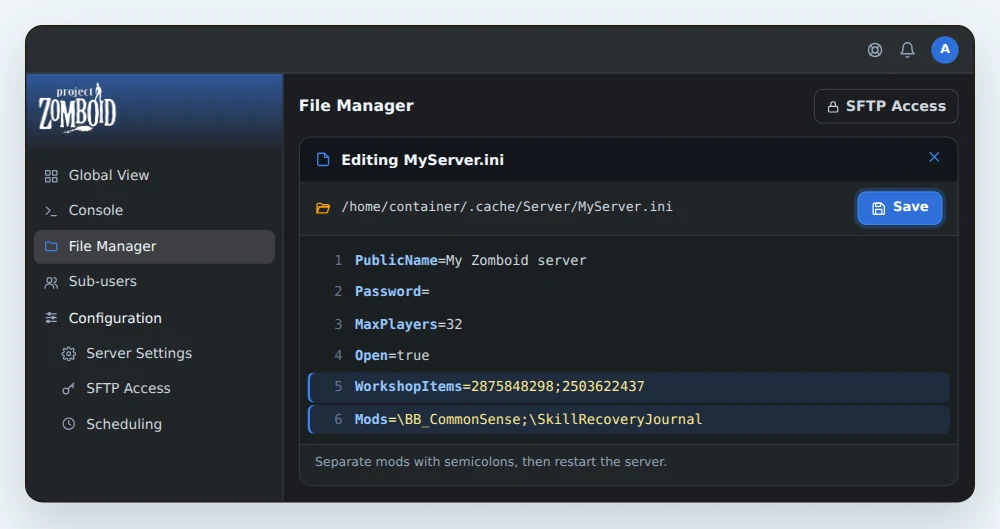Click line number 6 in the editor gutter

338,420
